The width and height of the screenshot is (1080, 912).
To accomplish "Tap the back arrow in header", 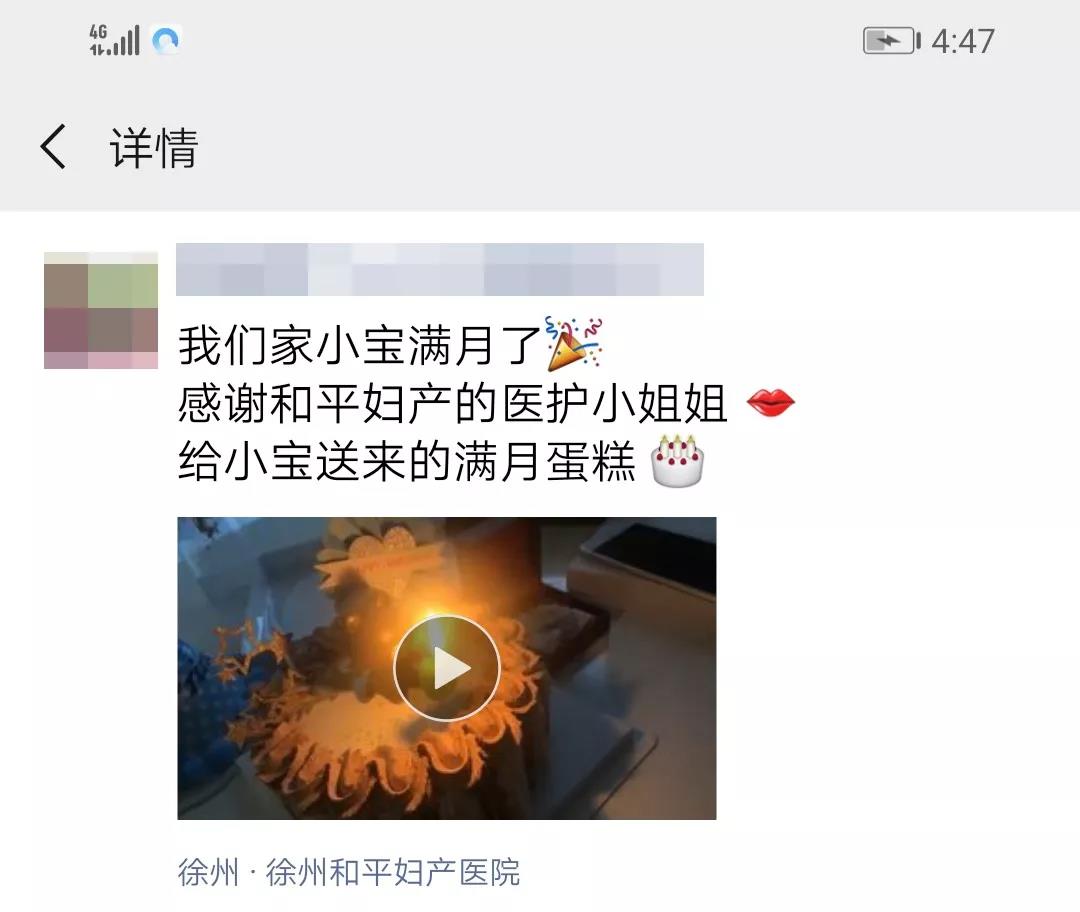I will pyautogui.click(x=53, y=147).
